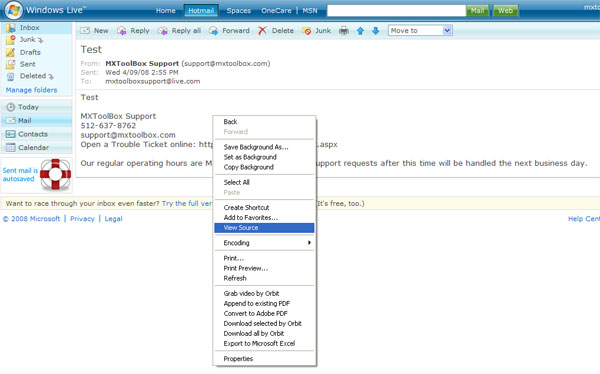Click the Sent mail is autosaved link

[x=20, y=175]
